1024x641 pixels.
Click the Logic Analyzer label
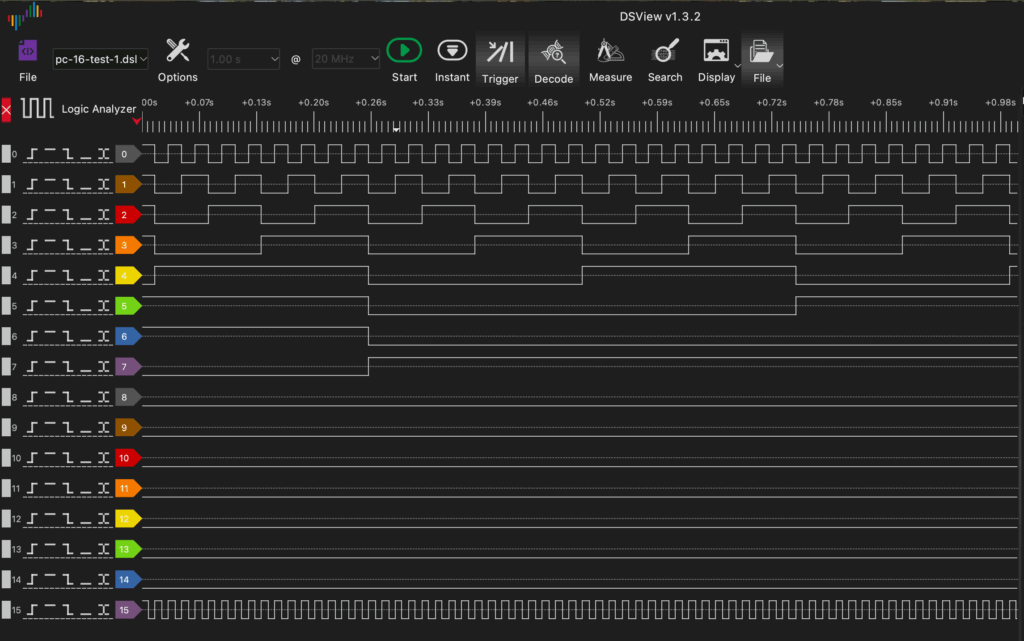click(x=98, y=109)
